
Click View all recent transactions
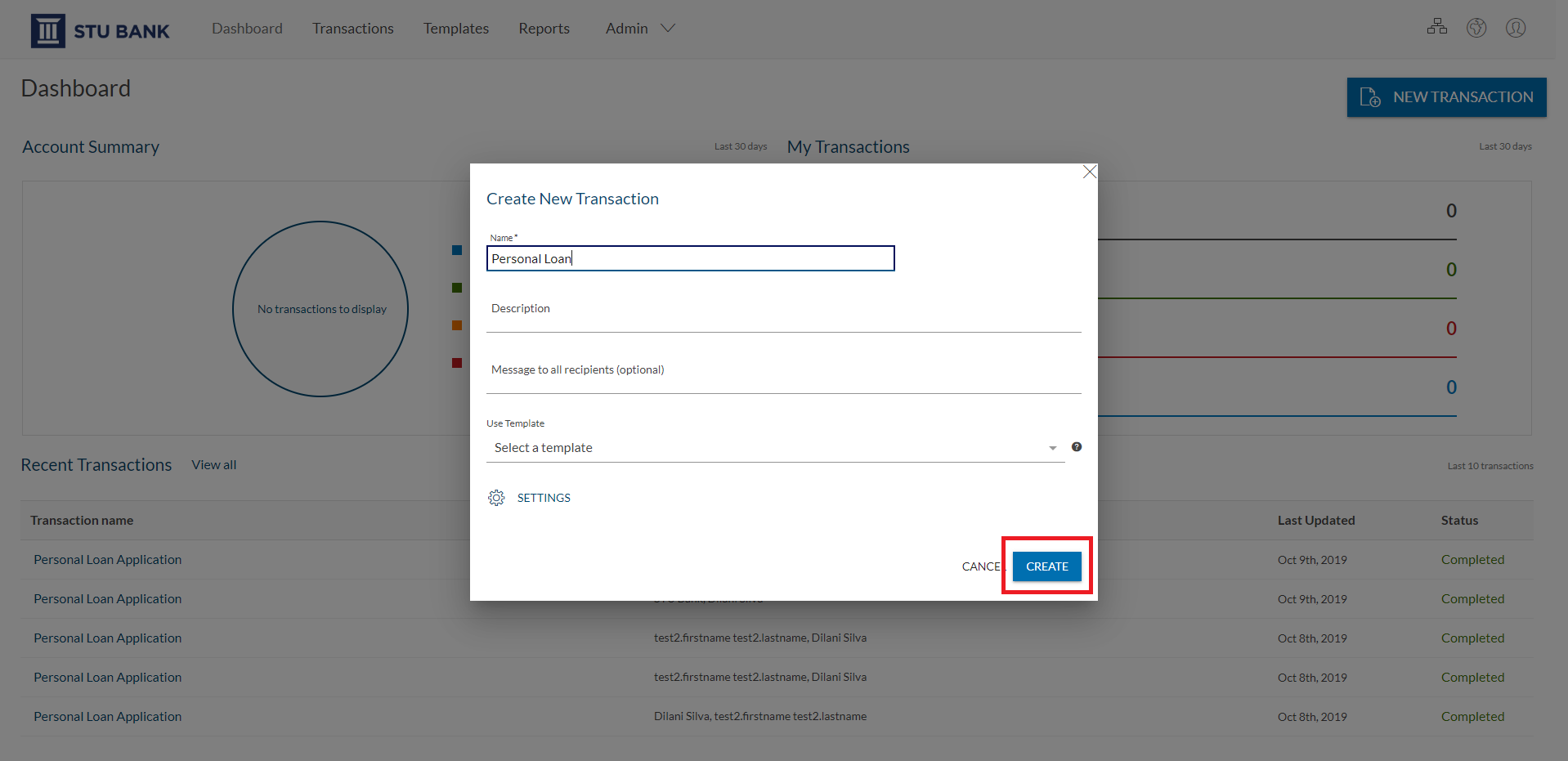tap(214, 465)
